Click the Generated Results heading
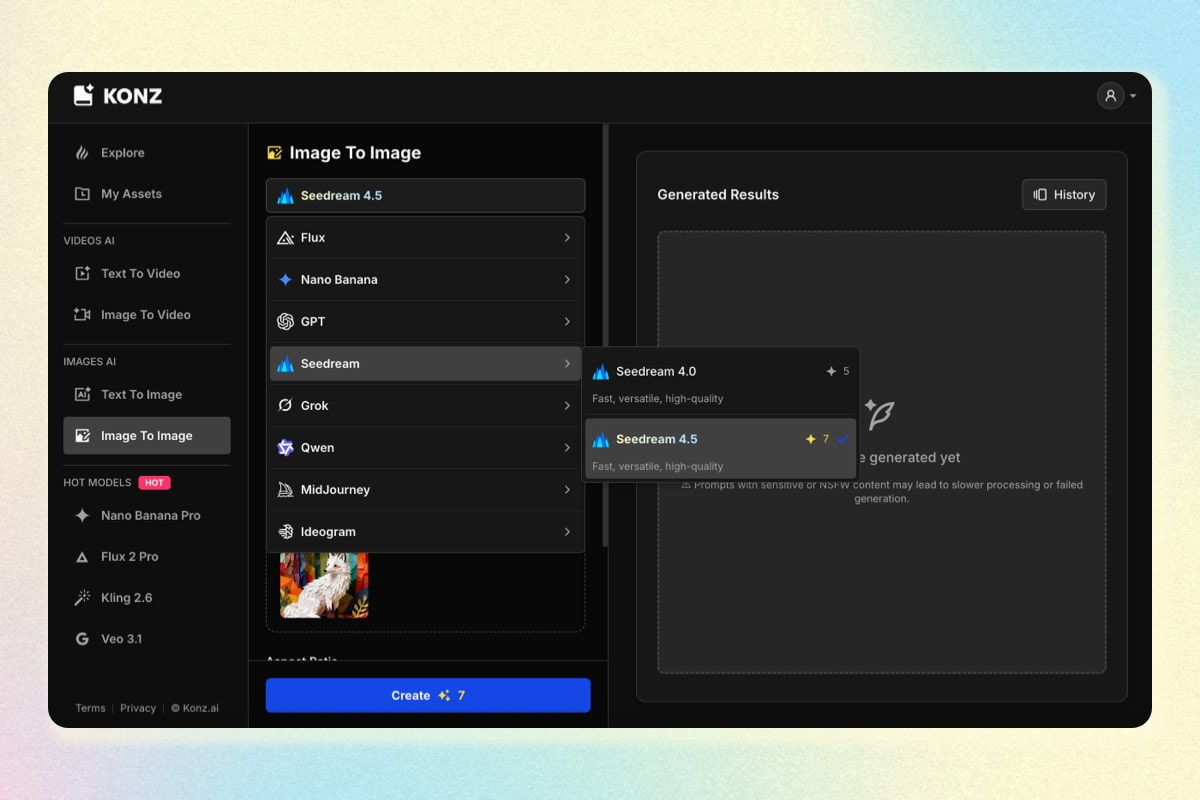Image resolution: width=1200 pixels, height=800 pixels. [x=718, y=195]
